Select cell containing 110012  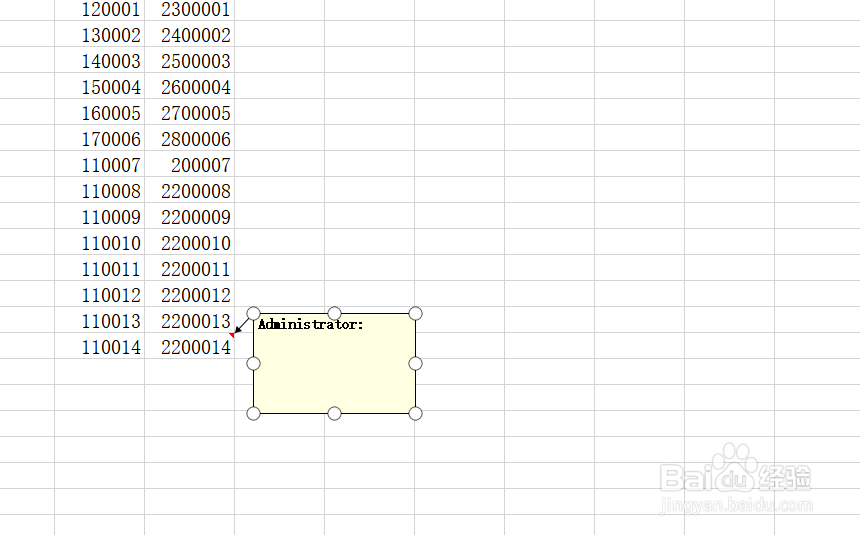(x=100, y=294)
